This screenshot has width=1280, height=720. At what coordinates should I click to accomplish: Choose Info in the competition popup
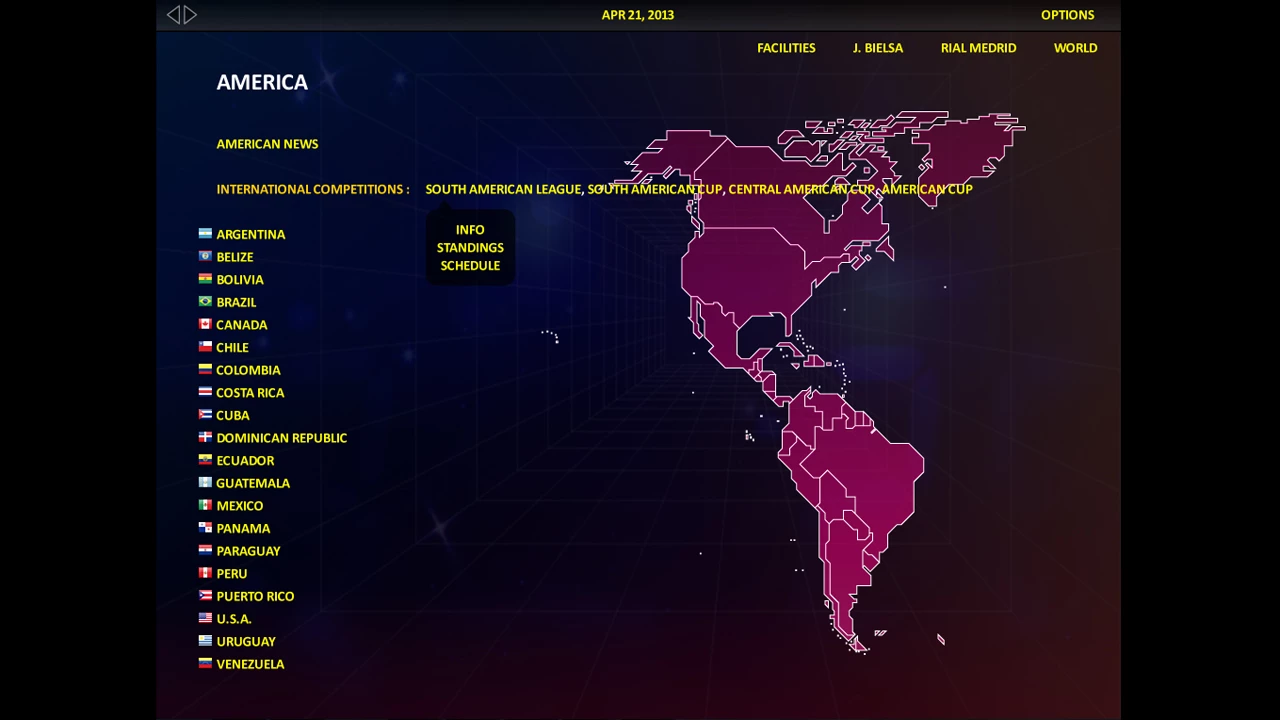(470, 230)
